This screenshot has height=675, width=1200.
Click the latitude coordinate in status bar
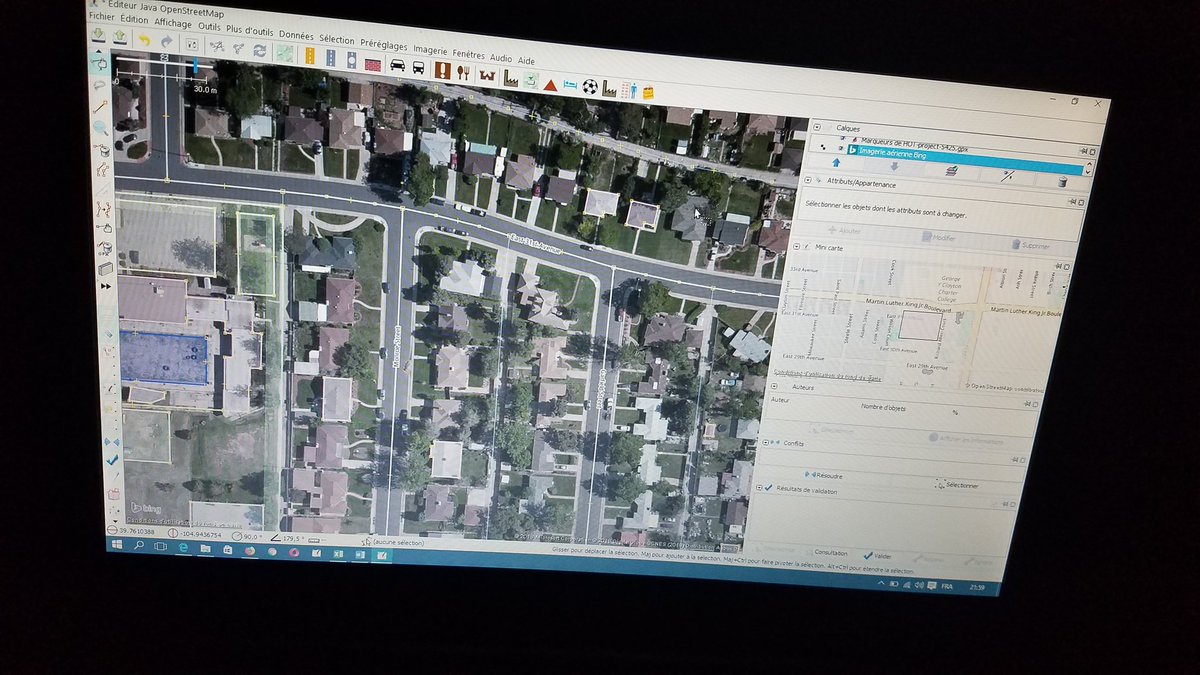click(137, 531)
